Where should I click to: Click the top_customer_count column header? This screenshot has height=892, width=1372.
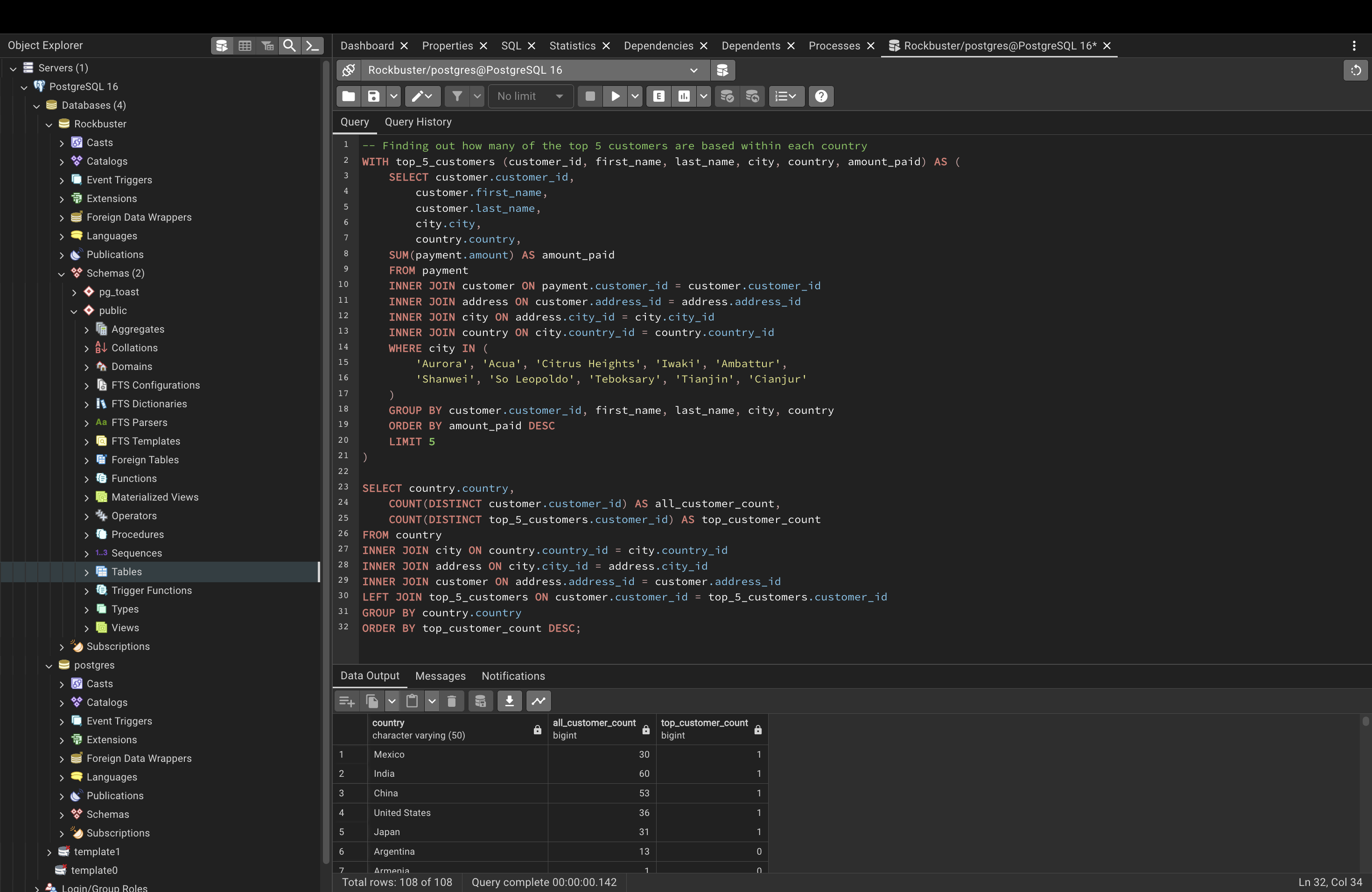(x=705, y=728)
